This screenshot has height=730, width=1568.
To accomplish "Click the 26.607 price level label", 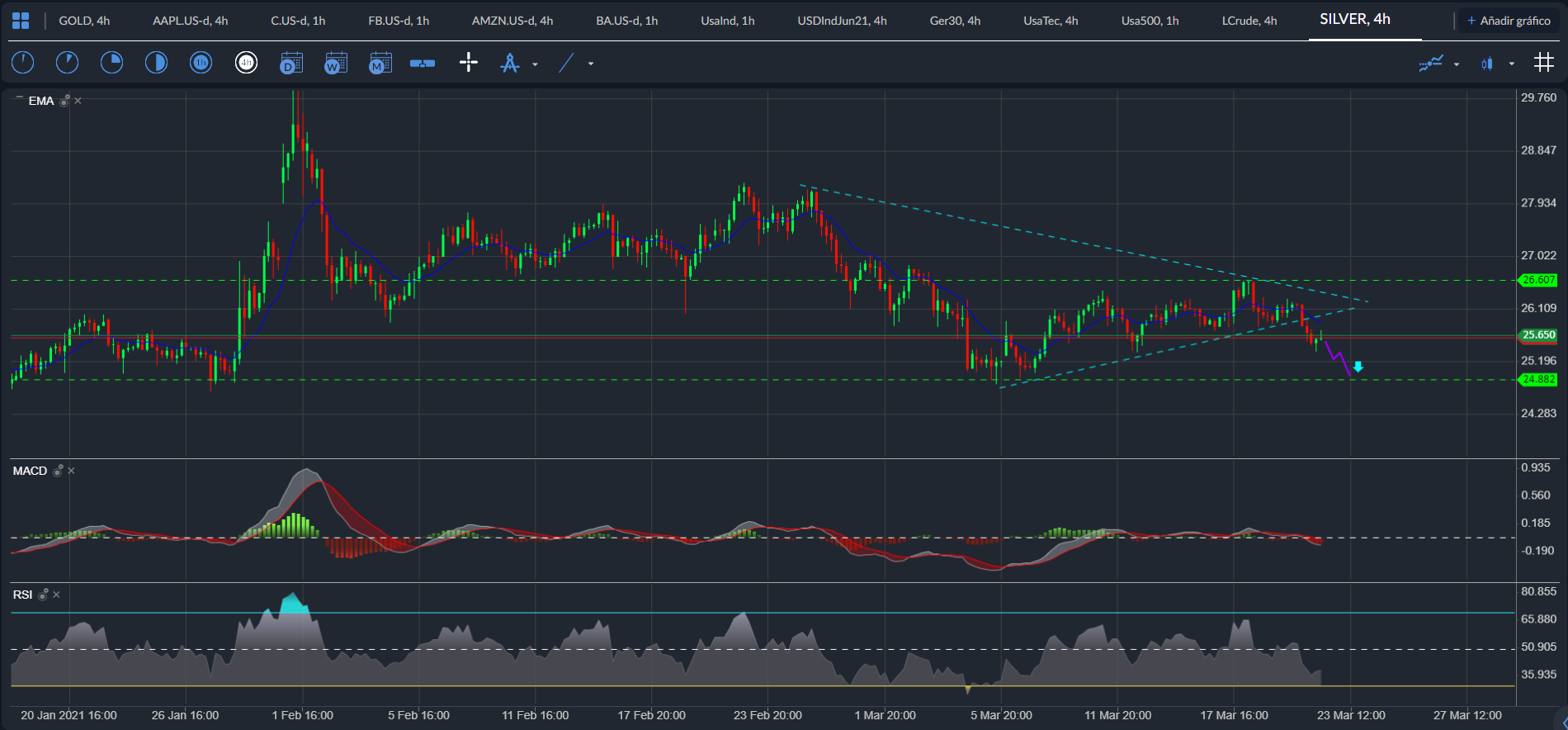I will click(x=1538, y=280).
